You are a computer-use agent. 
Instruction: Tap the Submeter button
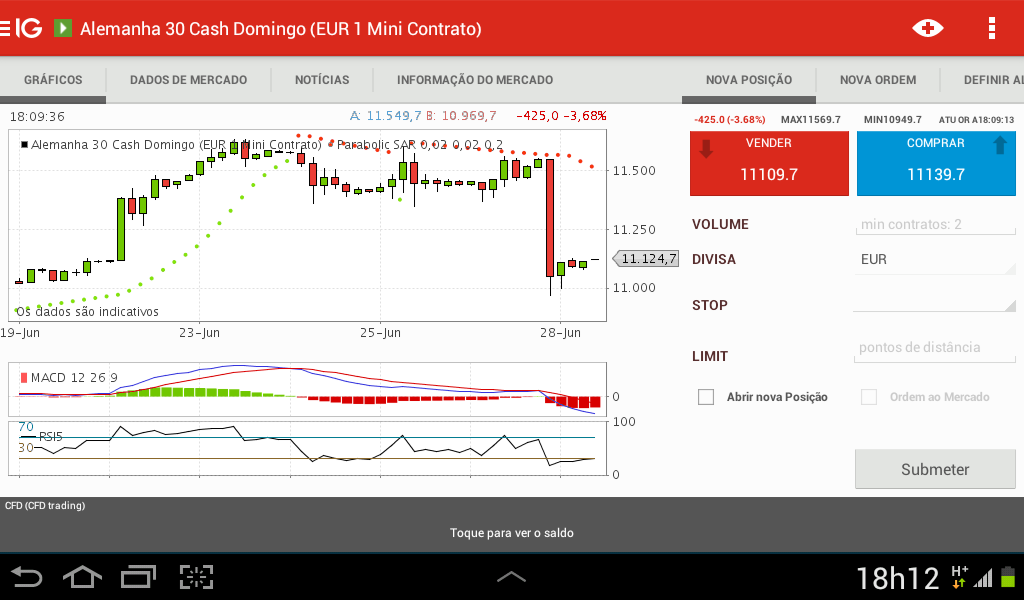[x=935, y=469]
